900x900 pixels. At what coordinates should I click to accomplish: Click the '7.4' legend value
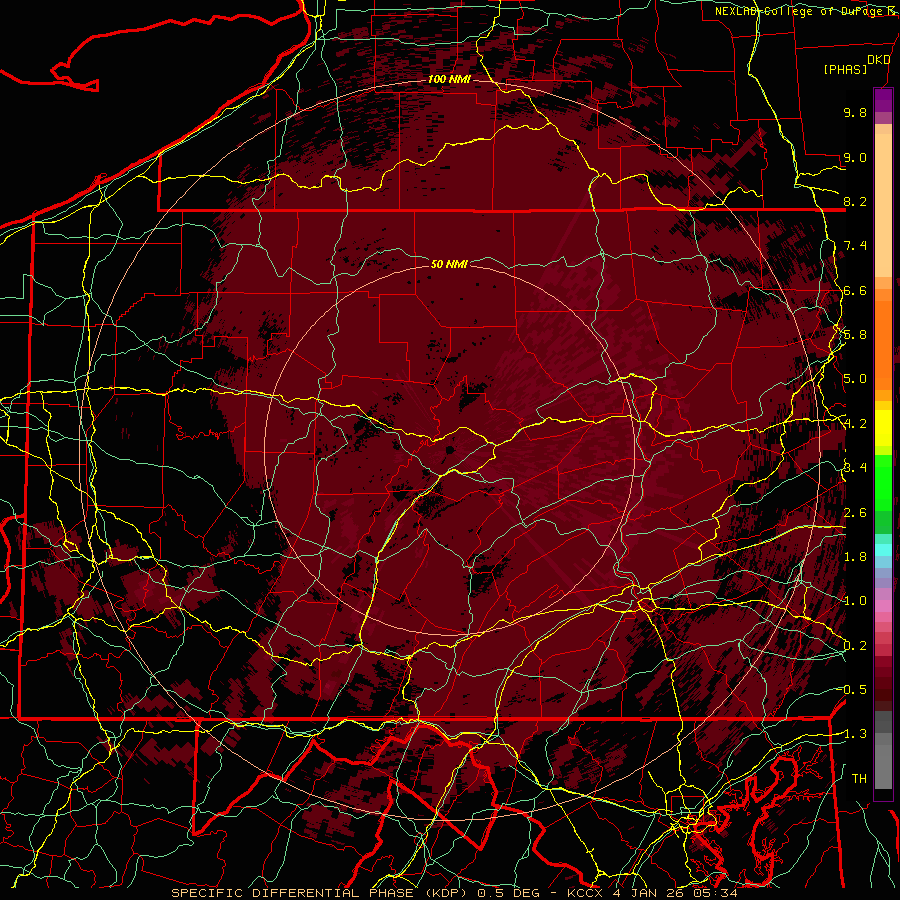pyautogui.click(x=855, y=246)
